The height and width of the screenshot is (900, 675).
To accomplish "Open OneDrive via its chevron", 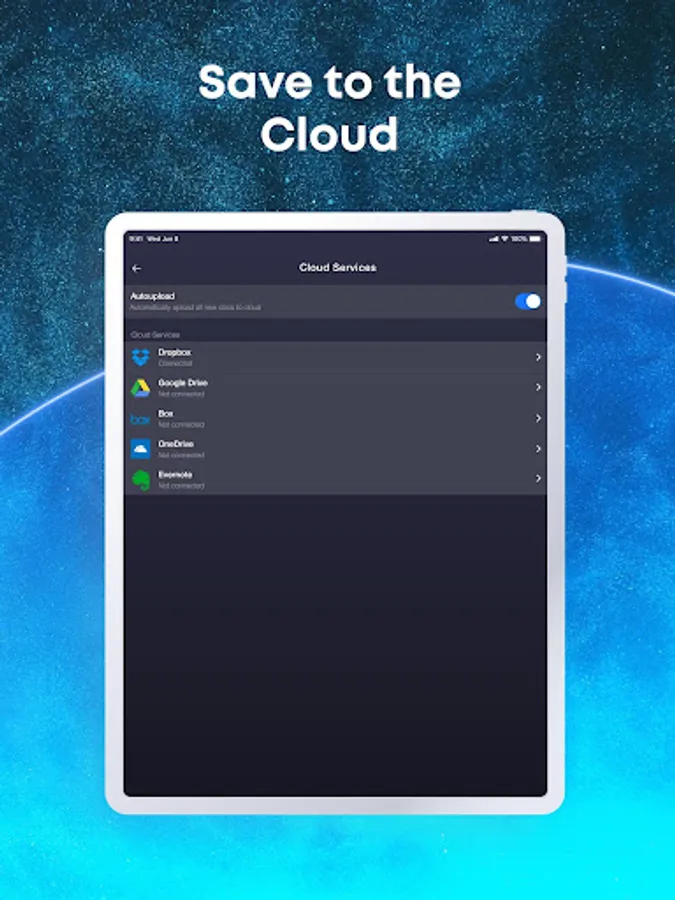I will tap(538, 449).
